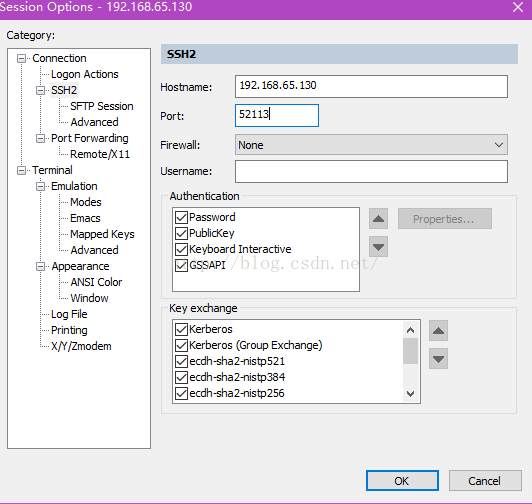Image resolution: width=532 pixels, height=504 pixels.
Task: Open the Emacs category
Action: pos(85,218)
